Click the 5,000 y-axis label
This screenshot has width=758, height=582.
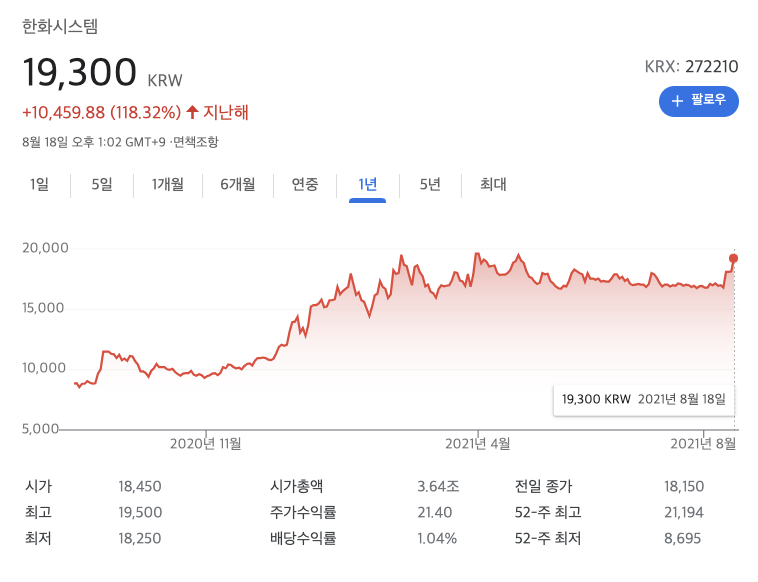tap(40, 429)
